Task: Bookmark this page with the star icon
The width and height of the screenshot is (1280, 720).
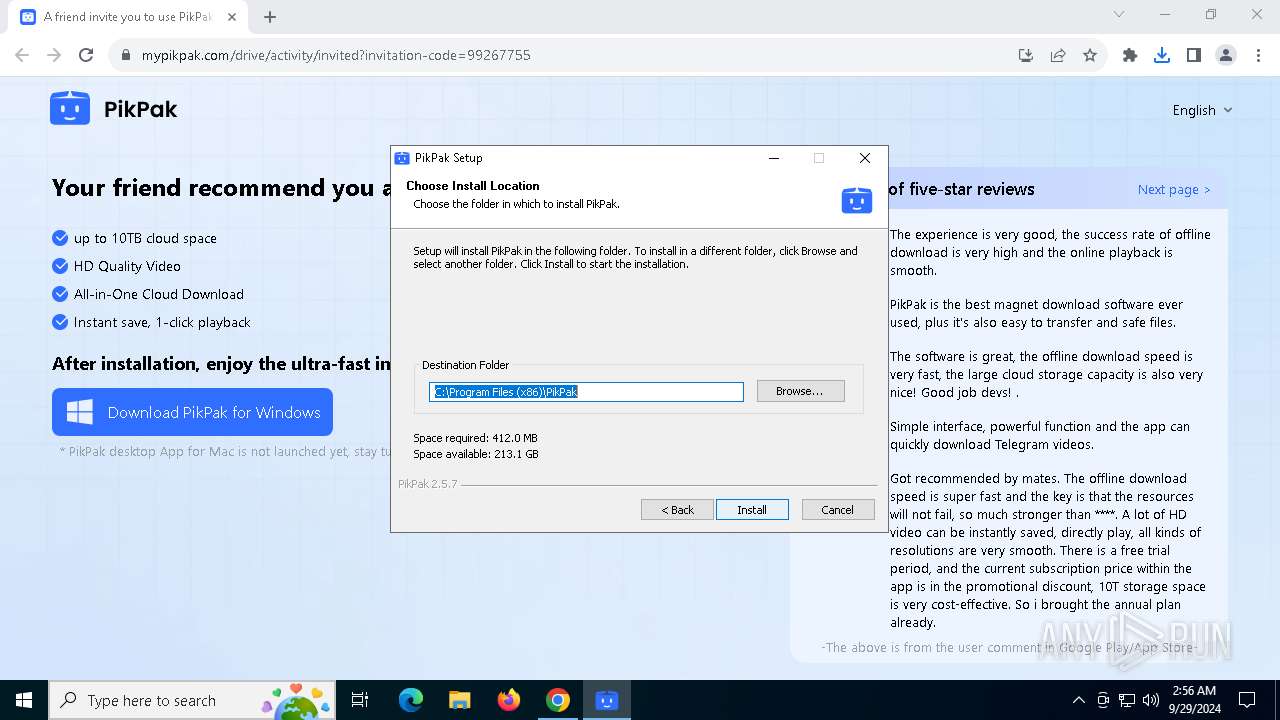Action: (x=1090, y=55)
